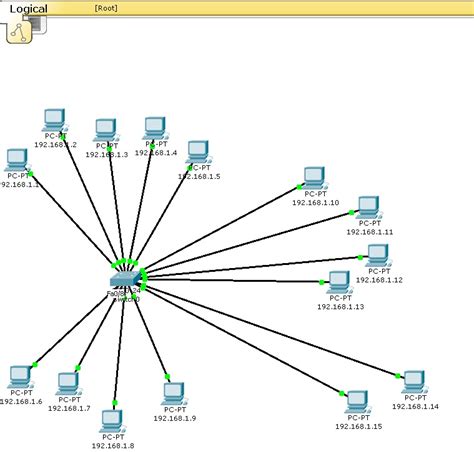This screenshot has width=474, height=452.
Task: Select PC with IP 192.168.1.12
Action: point(379,256)
